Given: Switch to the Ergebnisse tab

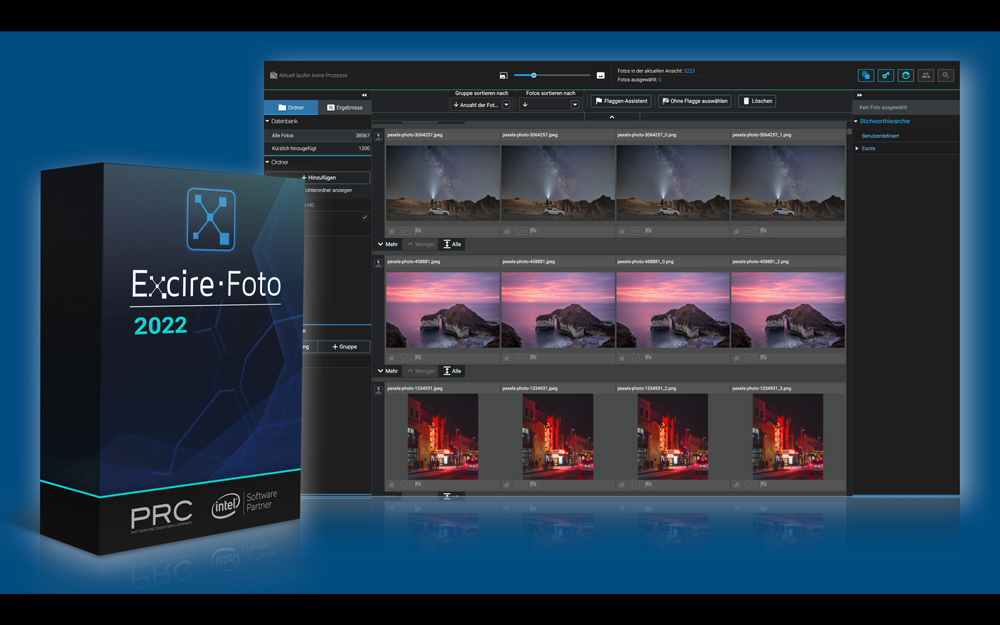Looking at the screenshot, I should tap(345, 107).
